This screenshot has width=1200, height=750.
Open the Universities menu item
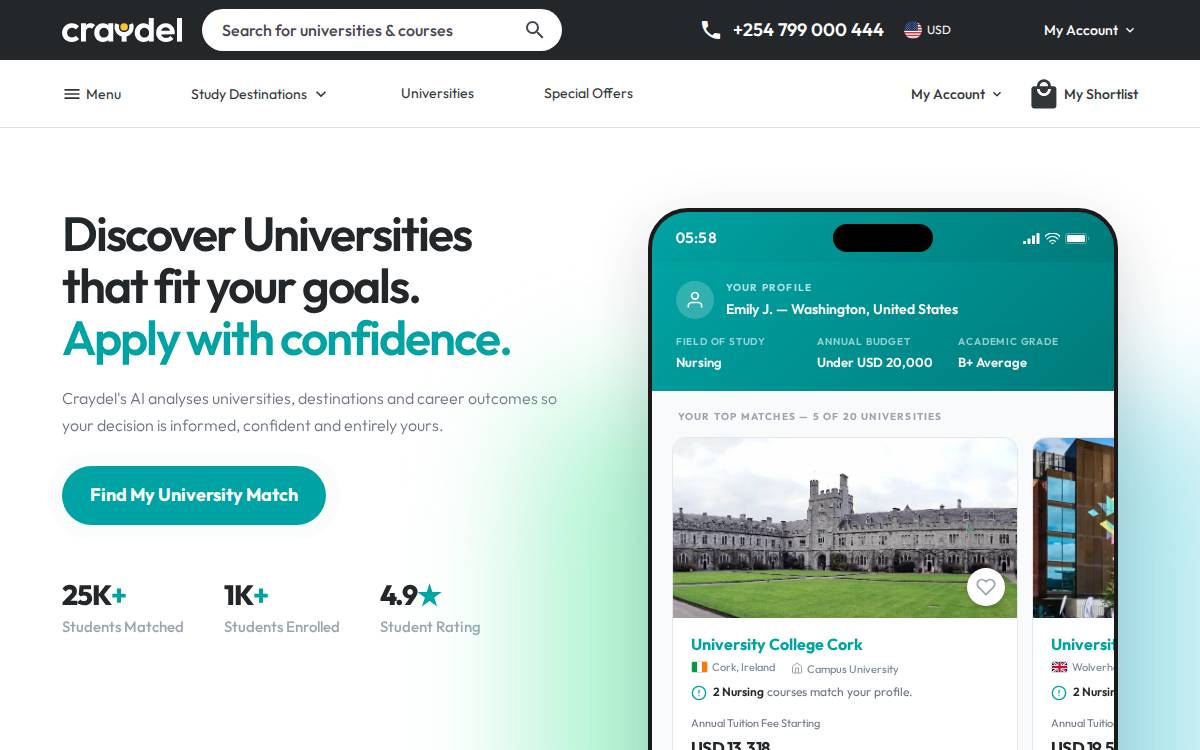[437, 93]
